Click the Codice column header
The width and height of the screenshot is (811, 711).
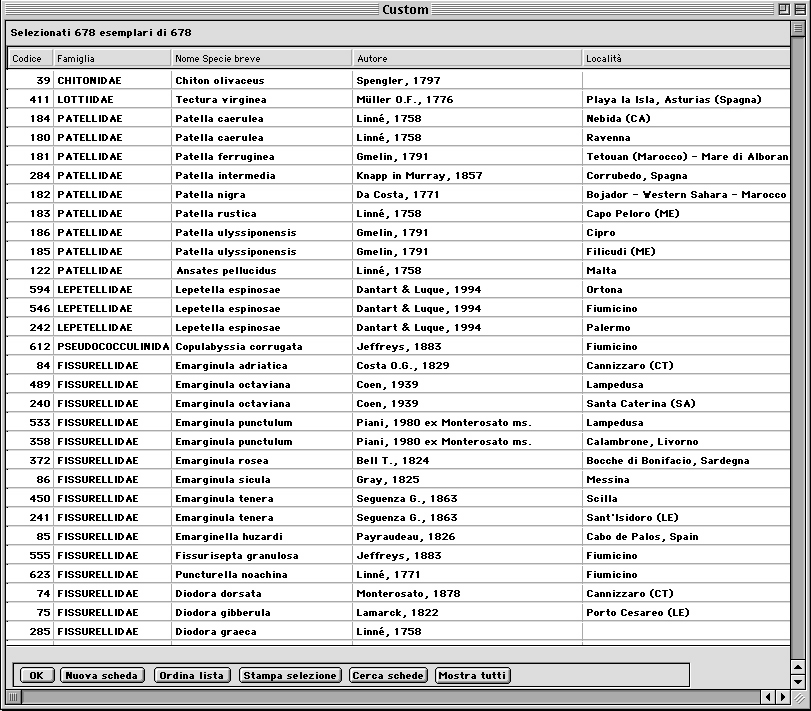pos(27,59)
